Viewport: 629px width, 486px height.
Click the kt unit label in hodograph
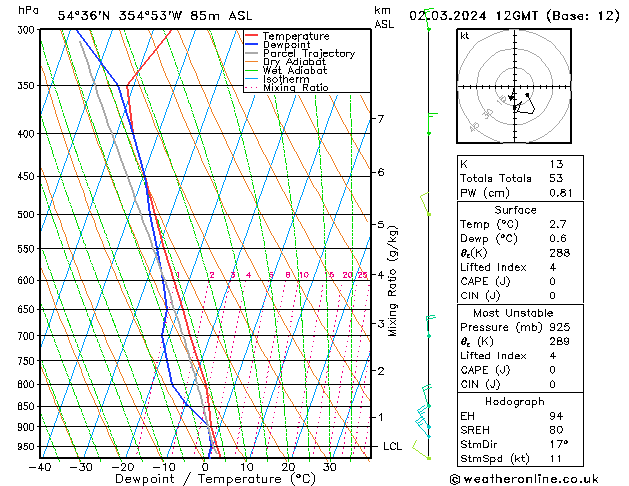point(465,36)
